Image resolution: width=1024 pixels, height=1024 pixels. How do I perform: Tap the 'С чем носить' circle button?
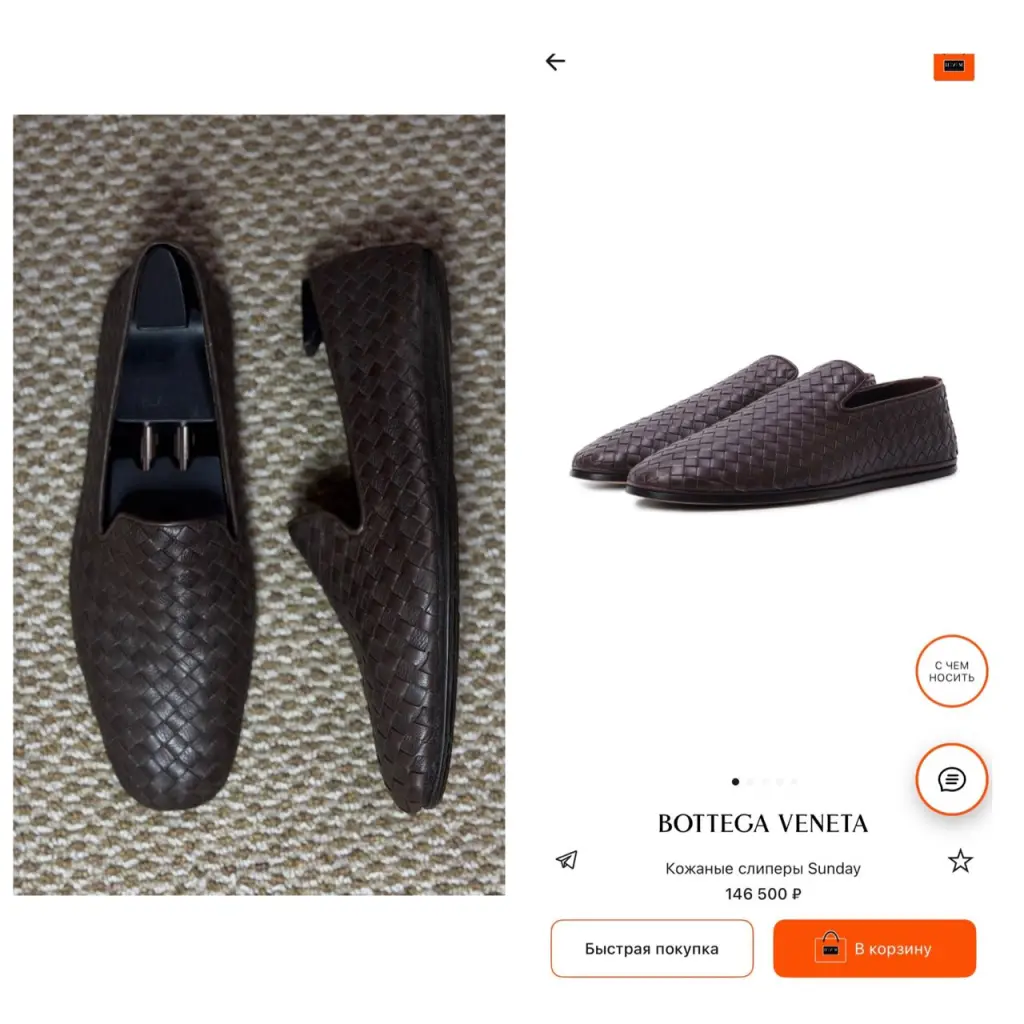click(952, 671)
